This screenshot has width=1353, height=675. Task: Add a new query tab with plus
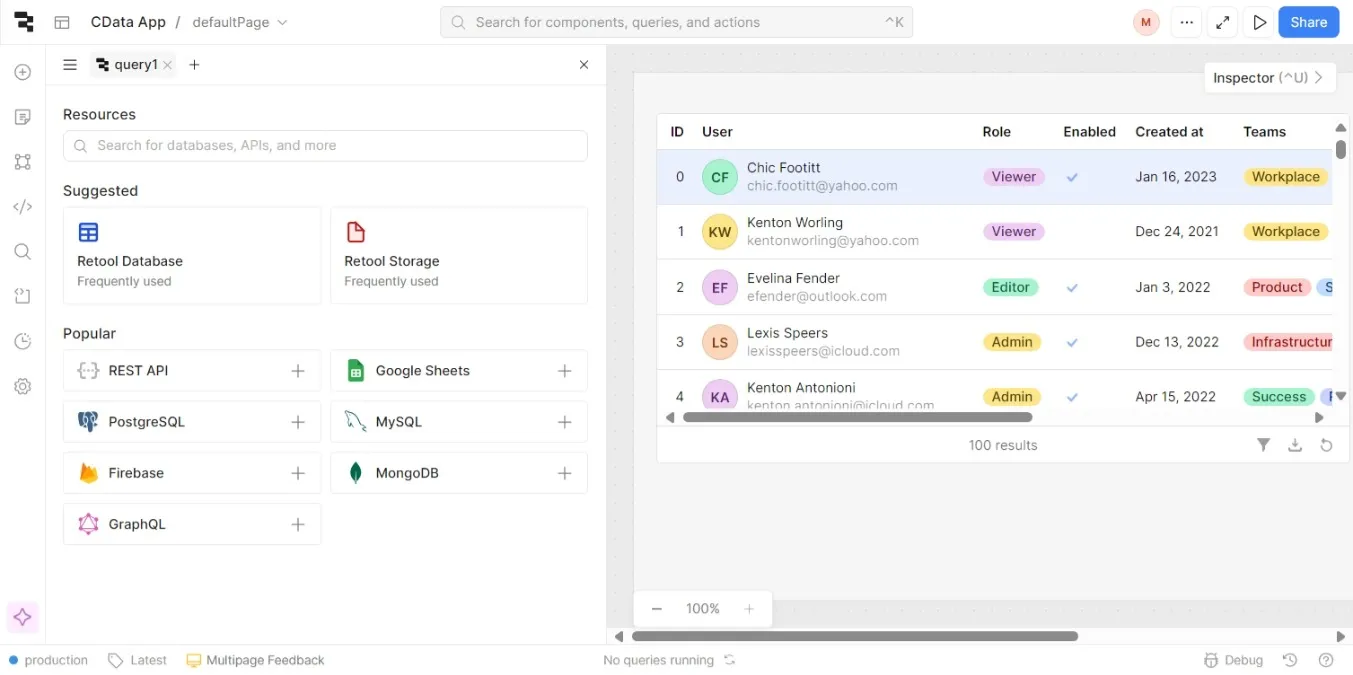click(194, 65)
